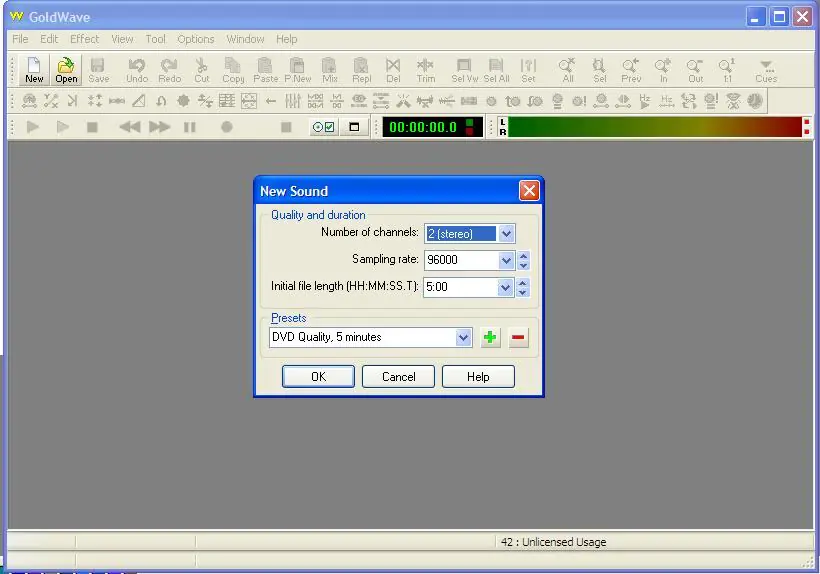Click the Cues toolbar icon
Image resolution: width=820 pixels, height=574 pixels.
(x=766, y=70)
